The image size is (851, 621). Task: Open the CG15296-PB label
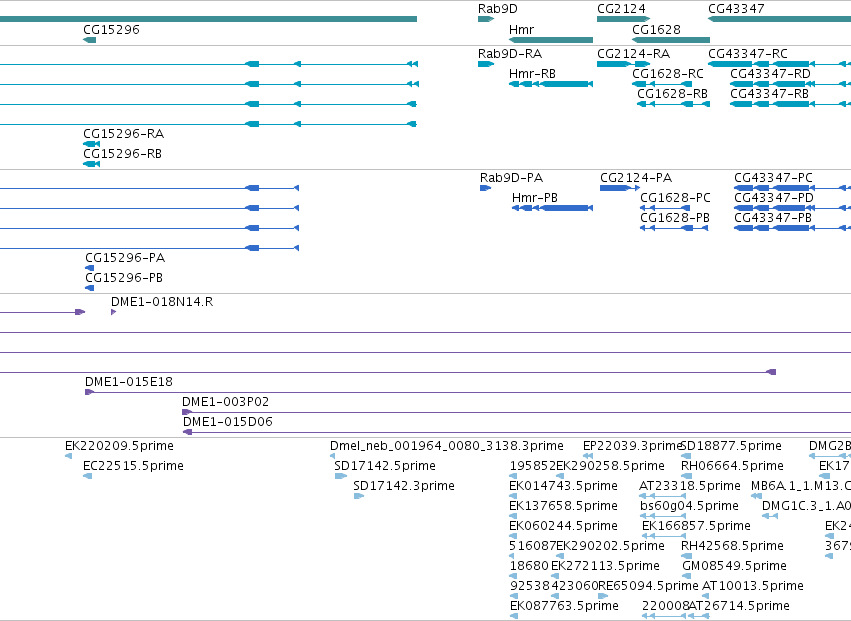click(124, 278)
